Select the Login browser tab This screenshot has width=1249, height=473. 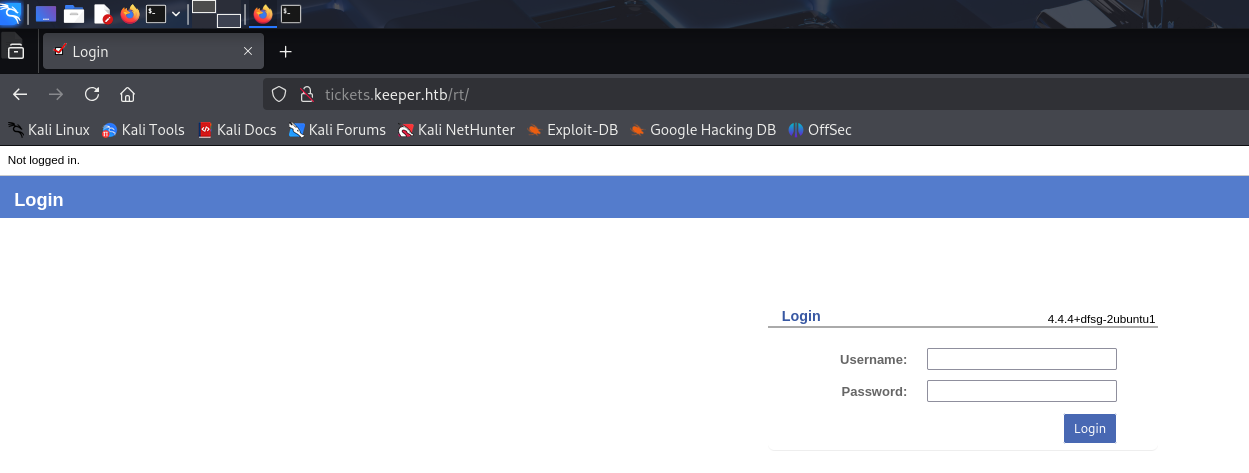pyautogui.click(x=150, y=51)
